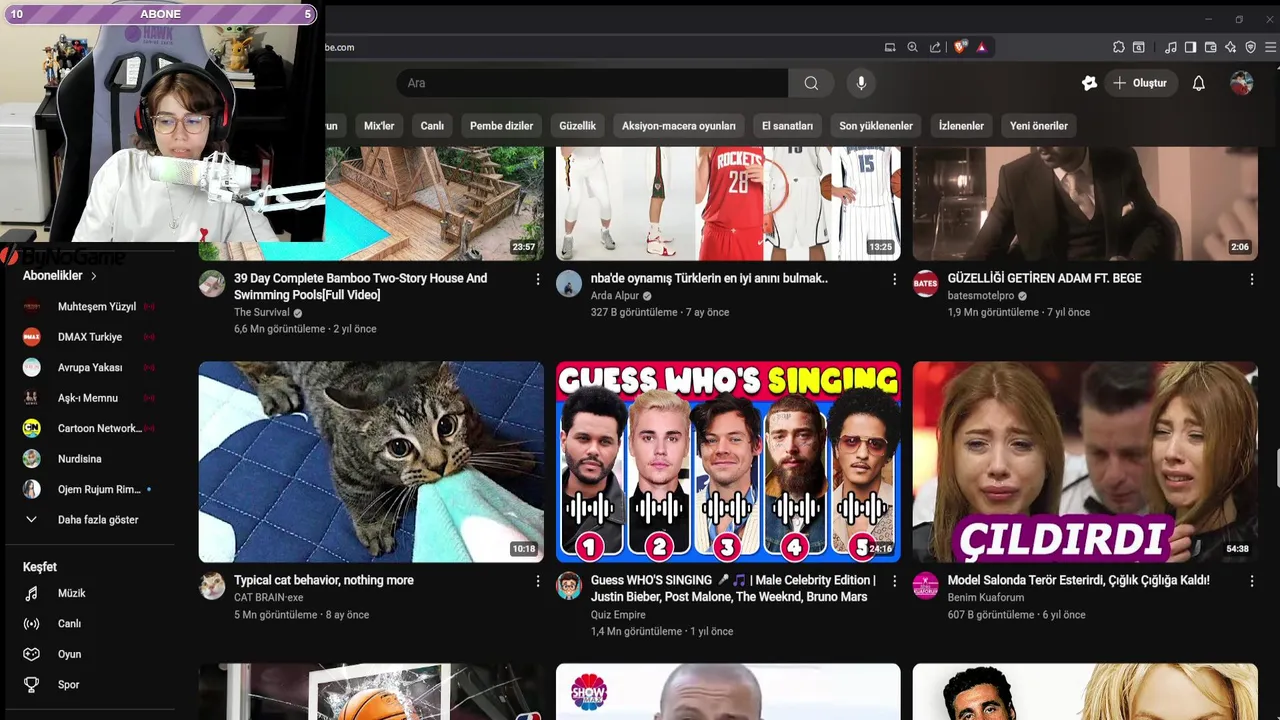Click the BATES channel avatar

coord(926,284)
